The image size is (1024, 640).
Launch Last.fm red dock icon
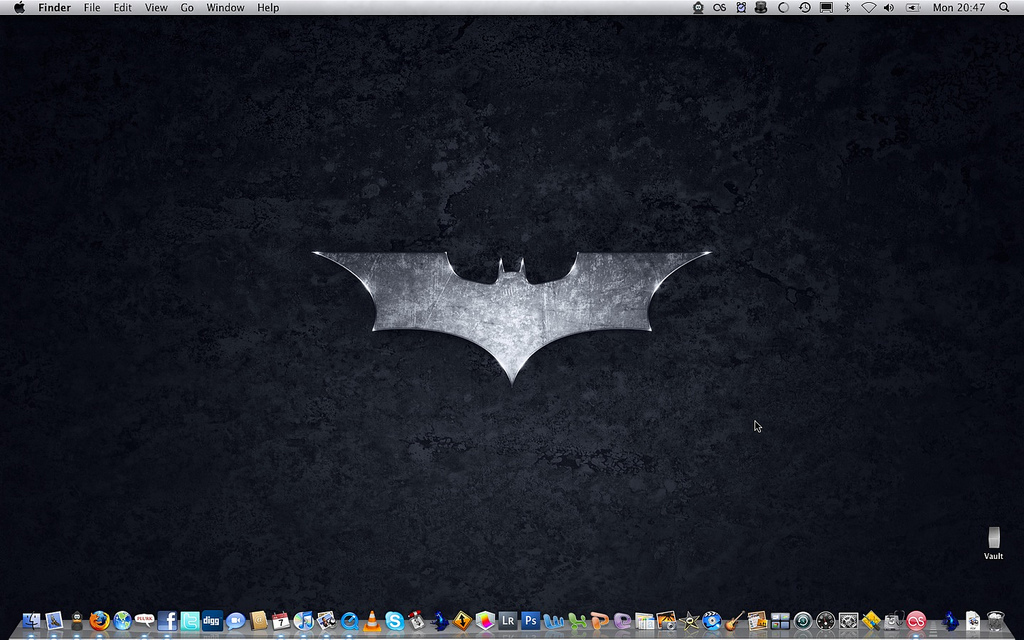pyautogui.click(x=916, y=620)
